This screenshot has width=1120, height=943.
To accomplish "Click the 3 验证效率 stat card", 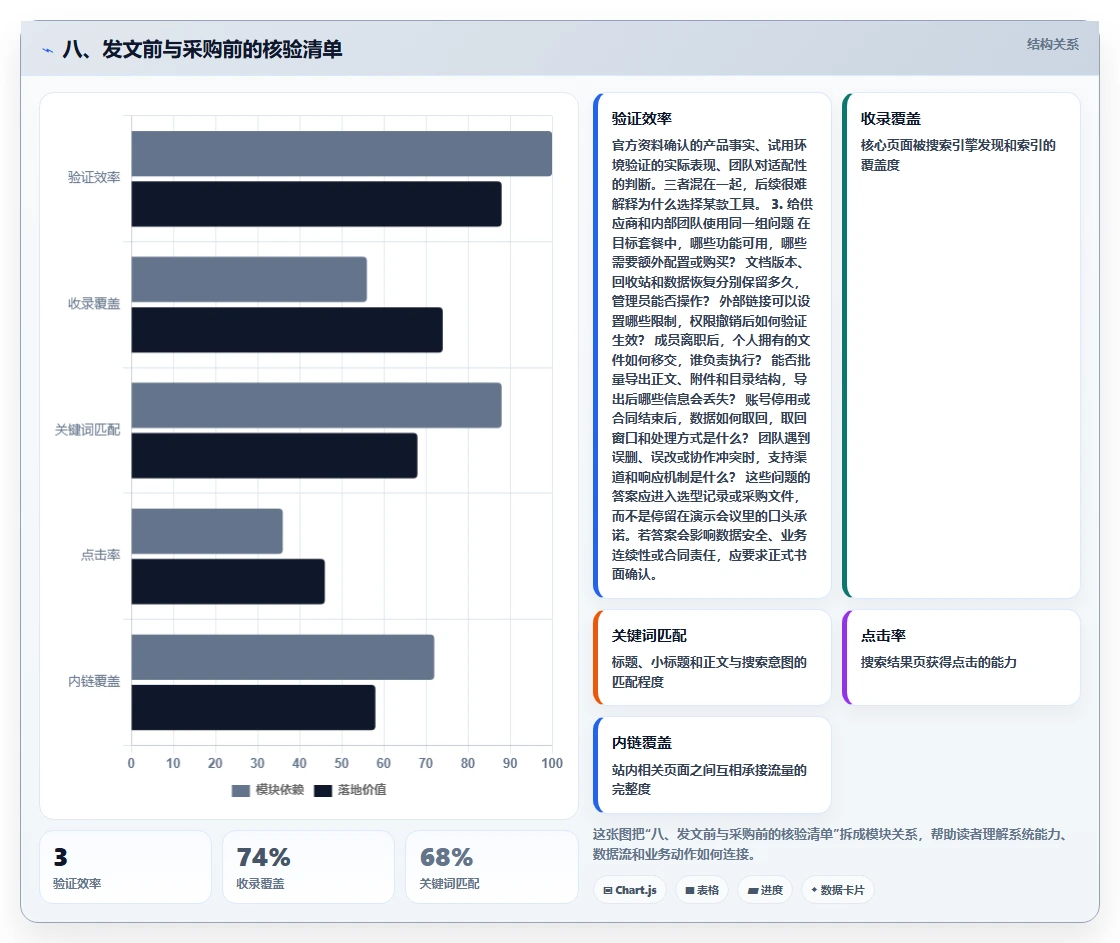I will click(x=126, y=867).
